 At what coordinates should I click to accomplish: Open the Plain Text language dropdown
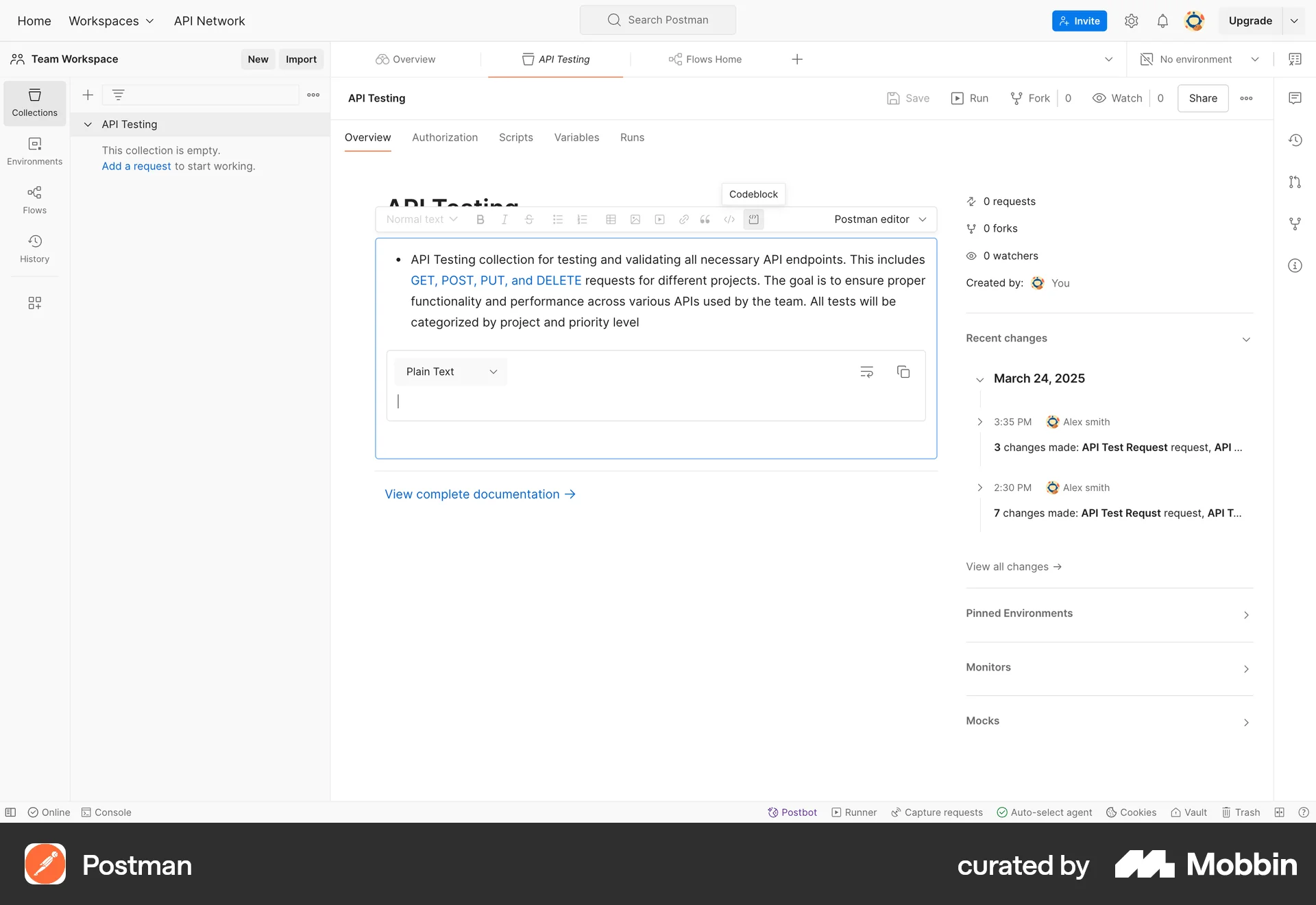click(x=450, y=371)
